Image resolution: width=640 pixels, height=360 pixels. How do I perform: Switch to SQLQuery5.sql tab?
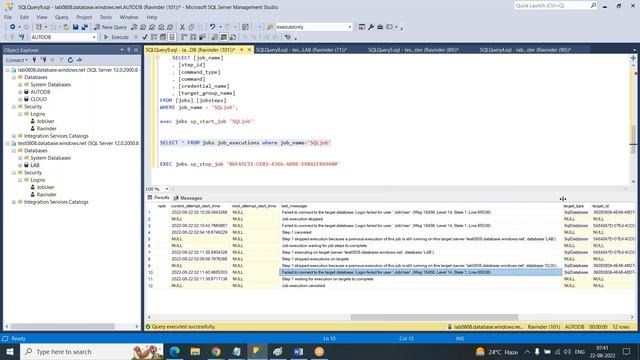(x=413, y=50)
